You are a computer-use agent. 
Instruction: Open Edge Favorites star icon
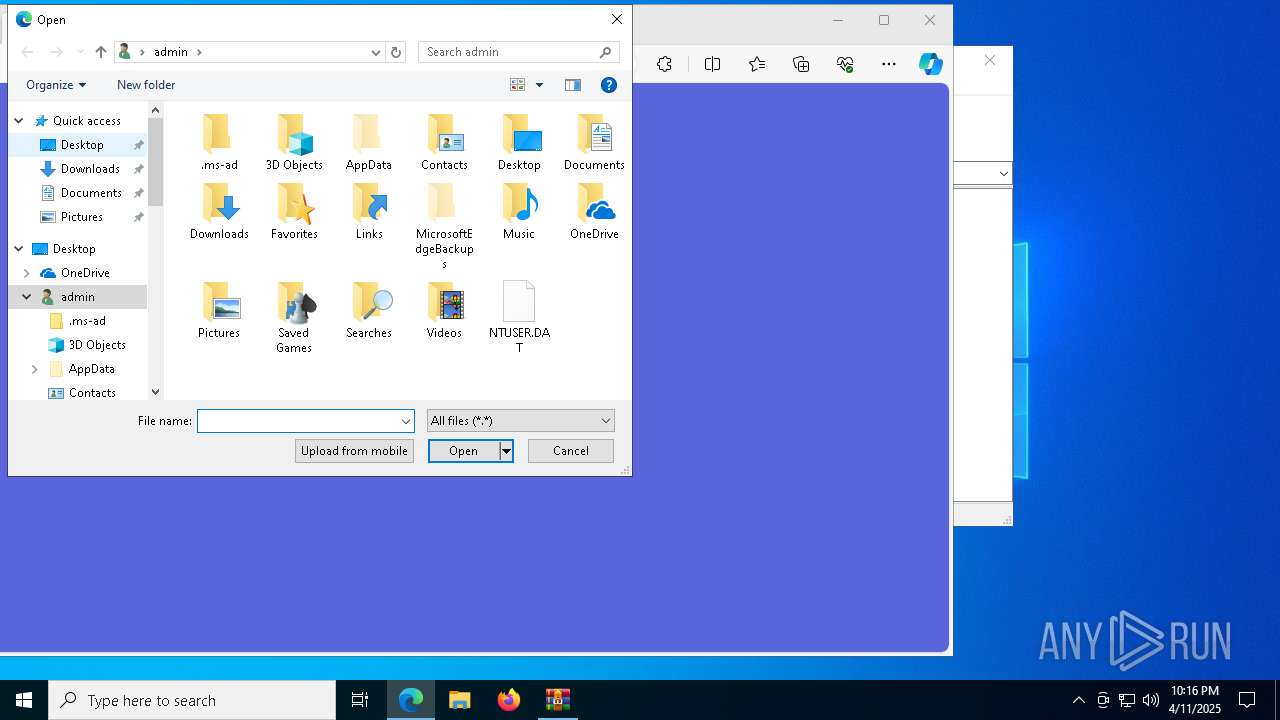pos(757,64)
